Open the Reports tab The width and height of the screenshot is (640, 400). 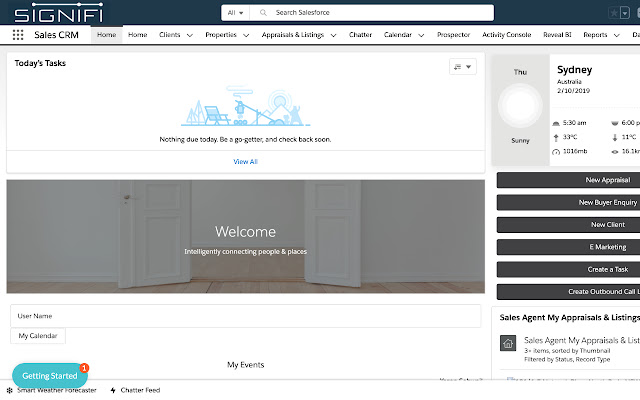(x=595, y=35)
